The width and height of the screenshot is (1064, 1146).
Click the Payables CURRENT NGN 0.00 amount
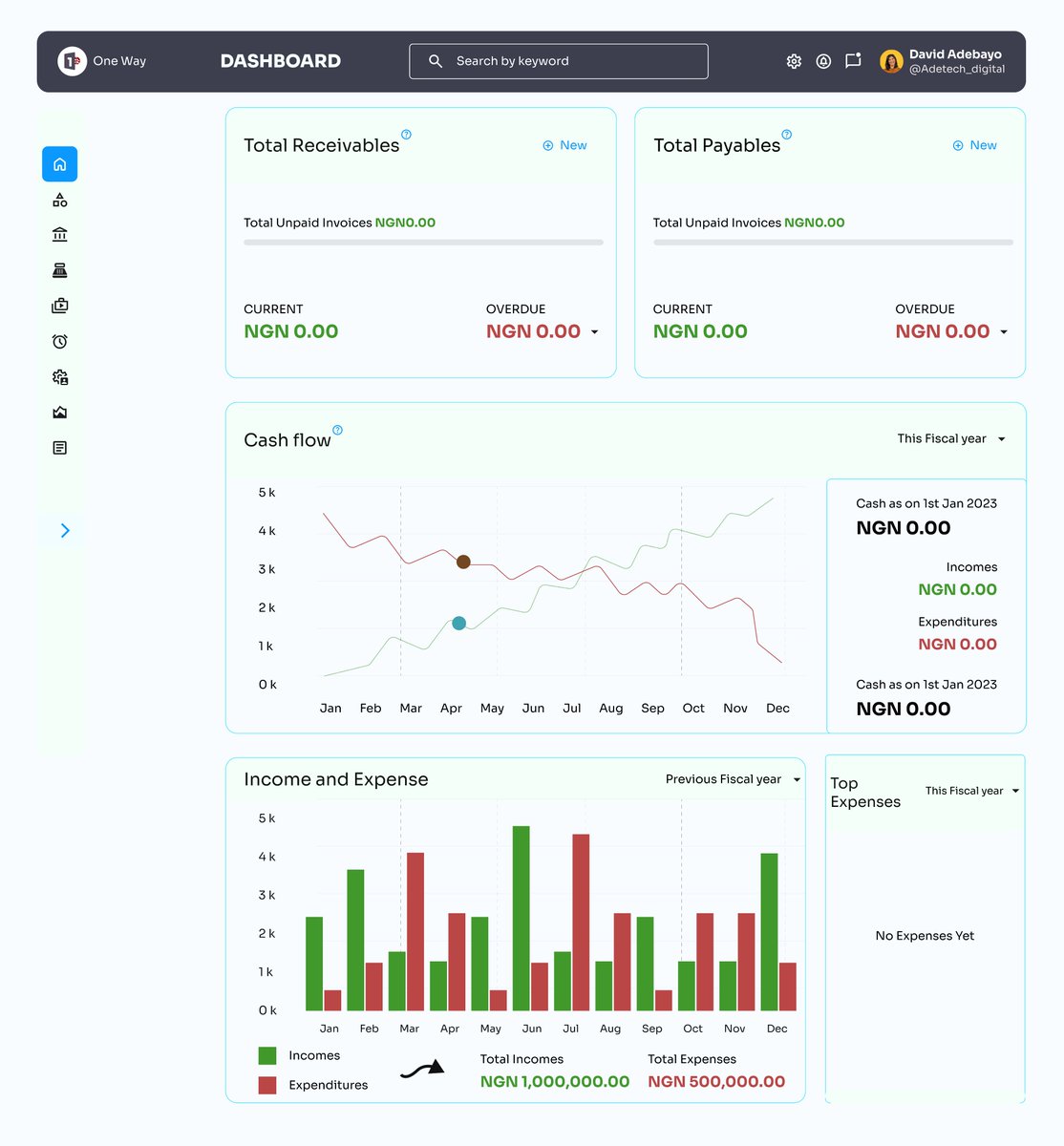coord(700,331)
